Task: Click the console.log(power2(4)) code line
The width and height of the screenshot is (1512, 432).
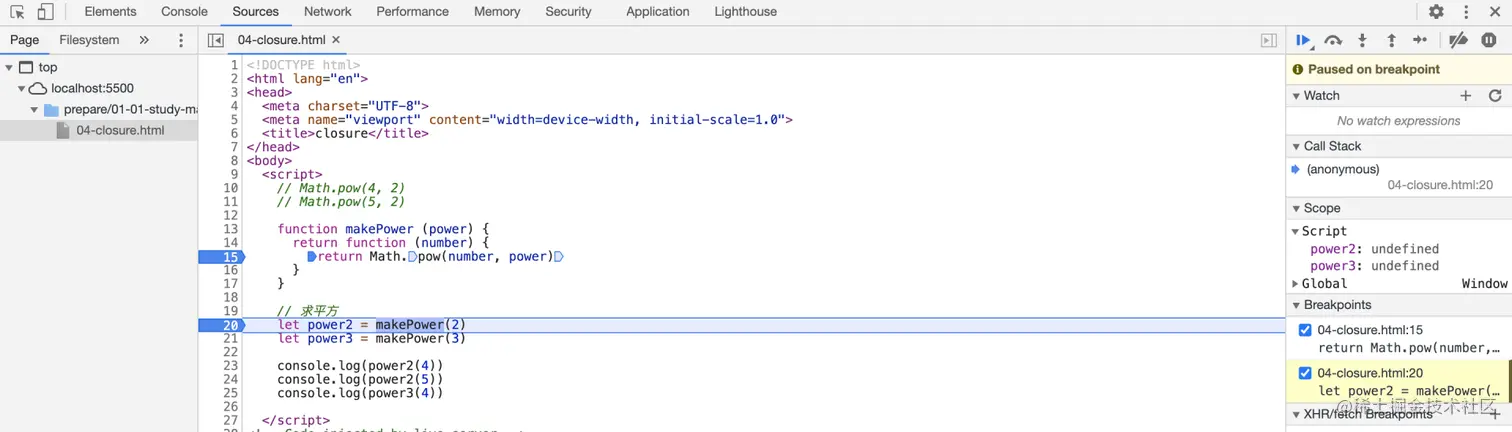Action: (360, 366)
